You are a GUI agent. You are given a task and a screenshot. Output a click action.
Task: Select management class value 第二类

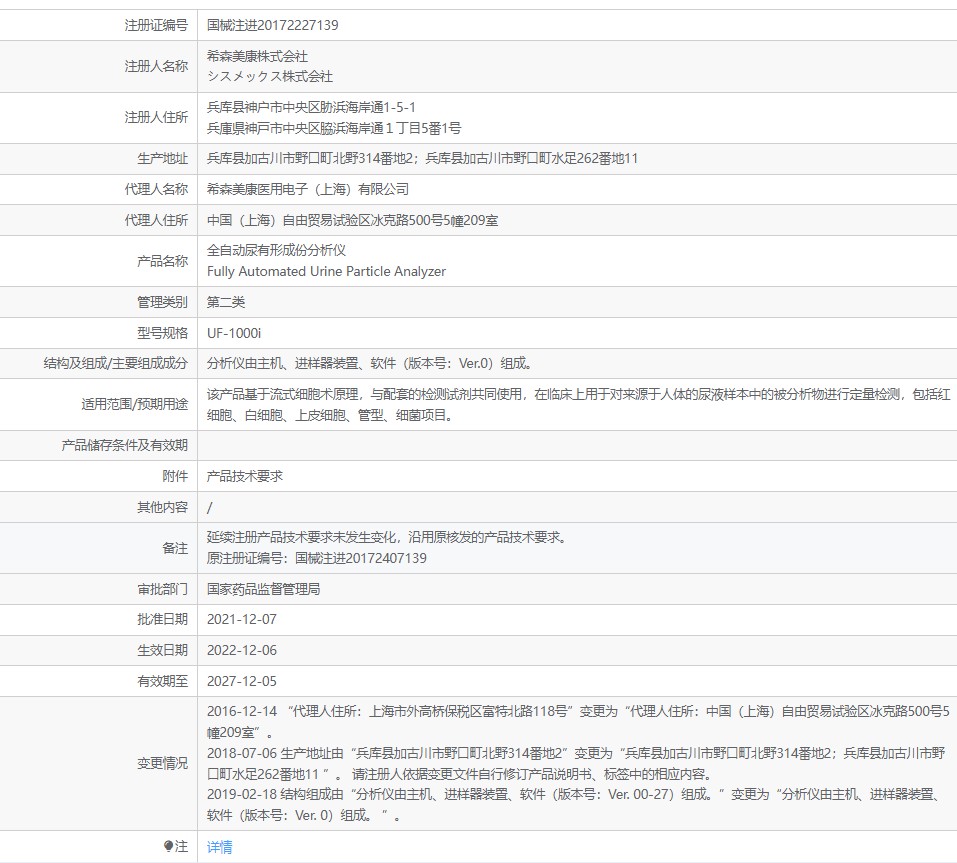click(x=226, y=302)
